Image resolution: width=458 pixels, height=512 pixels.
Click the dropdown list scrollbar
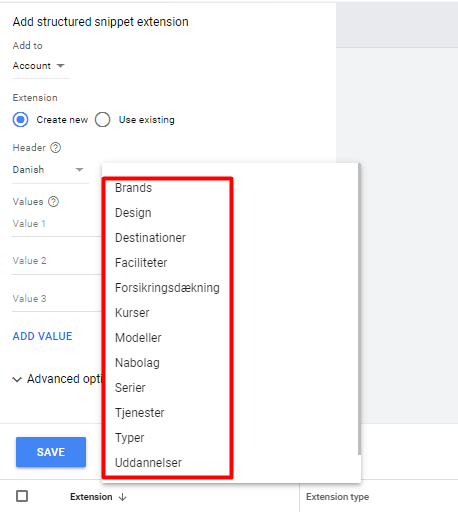point(359,308)
